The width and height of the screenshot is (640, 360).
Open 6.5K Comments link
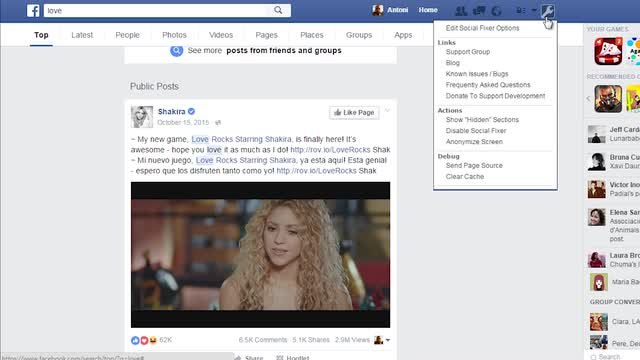click(x=263, y=340)
